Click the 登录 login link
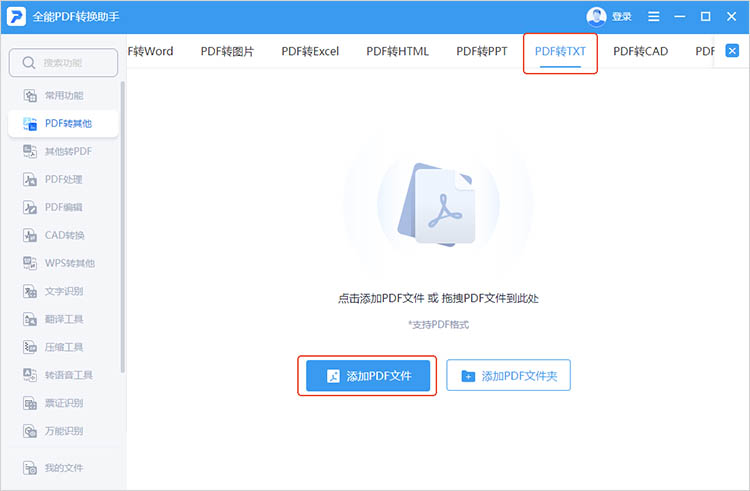The width and height of the screenshot is (750, 491). point(621,17)
